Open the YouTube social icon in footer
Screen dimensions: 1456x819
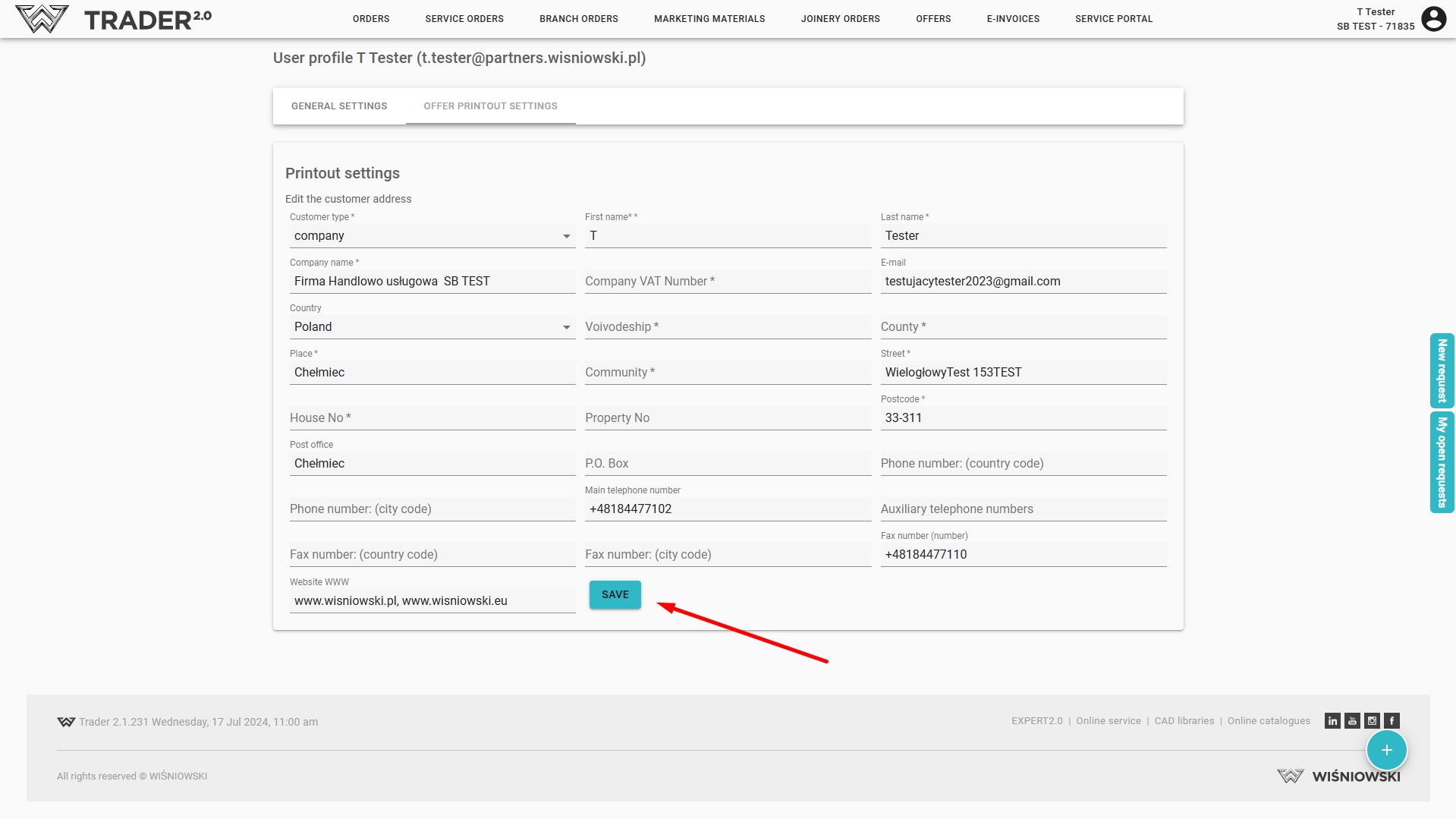click(x=1352, y=721)
